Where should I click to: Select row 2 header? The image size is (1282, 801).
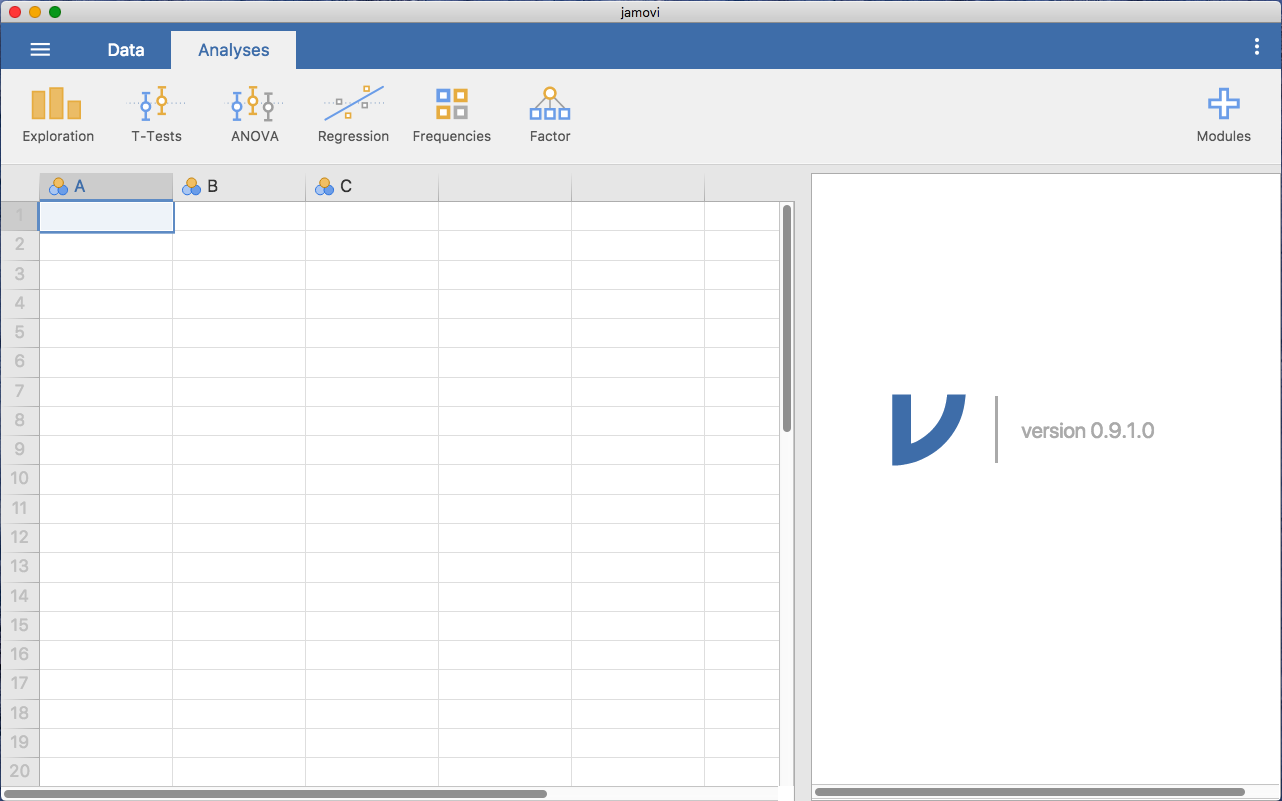pyautogui.click(x=19, y=245)
